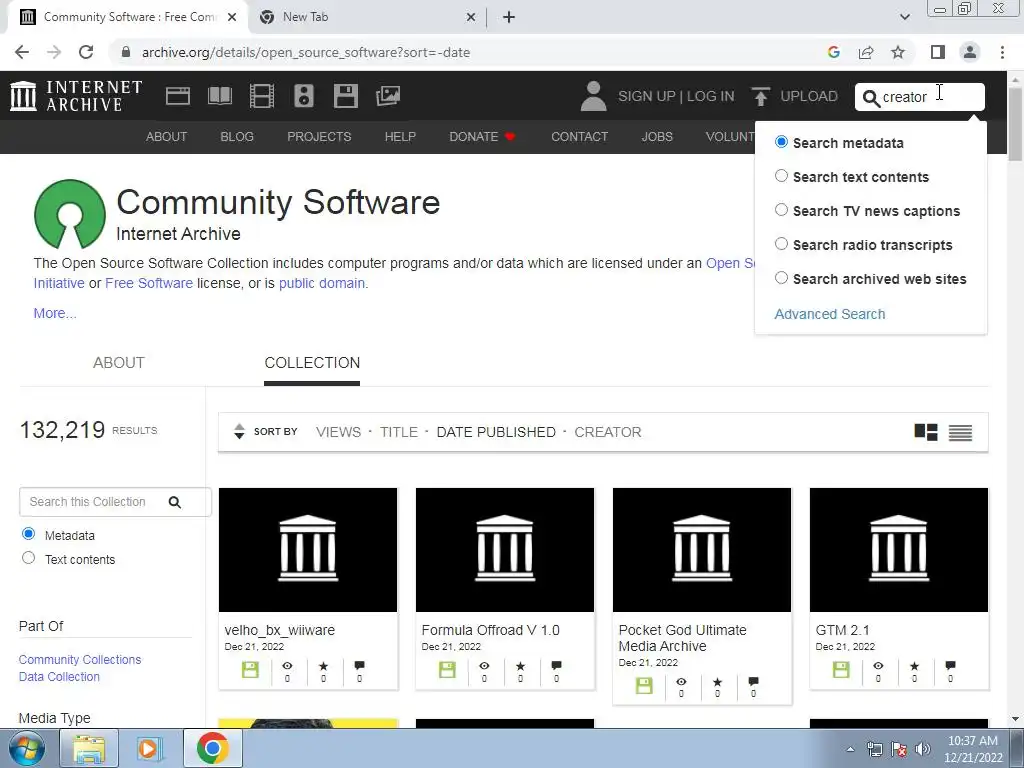Image resolution: width=1024 pixels, height=768 pixels.
Task: Open the Pocket God Ultimate Media Archive thumbnail
Action: click(702, 550)
